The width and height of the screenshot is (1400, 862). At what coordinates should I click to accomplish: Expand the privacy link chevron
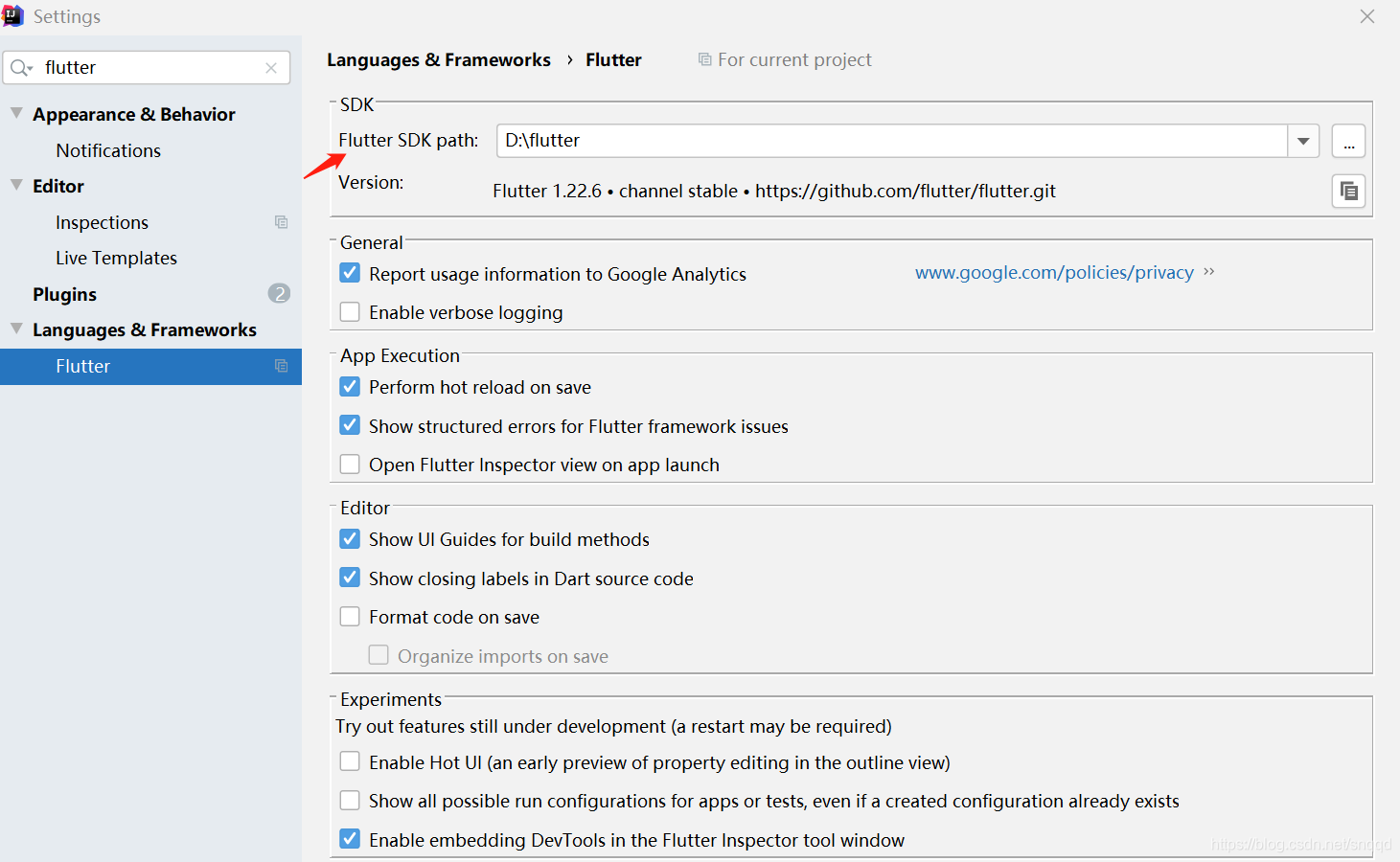click(x=1209, y=272)
